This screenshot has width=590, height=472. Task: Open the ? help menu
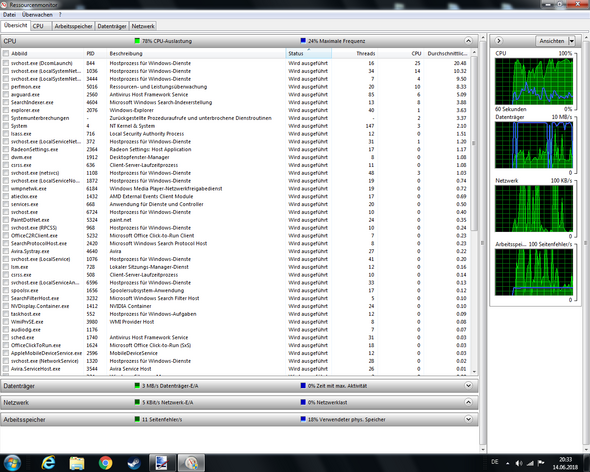60,15
